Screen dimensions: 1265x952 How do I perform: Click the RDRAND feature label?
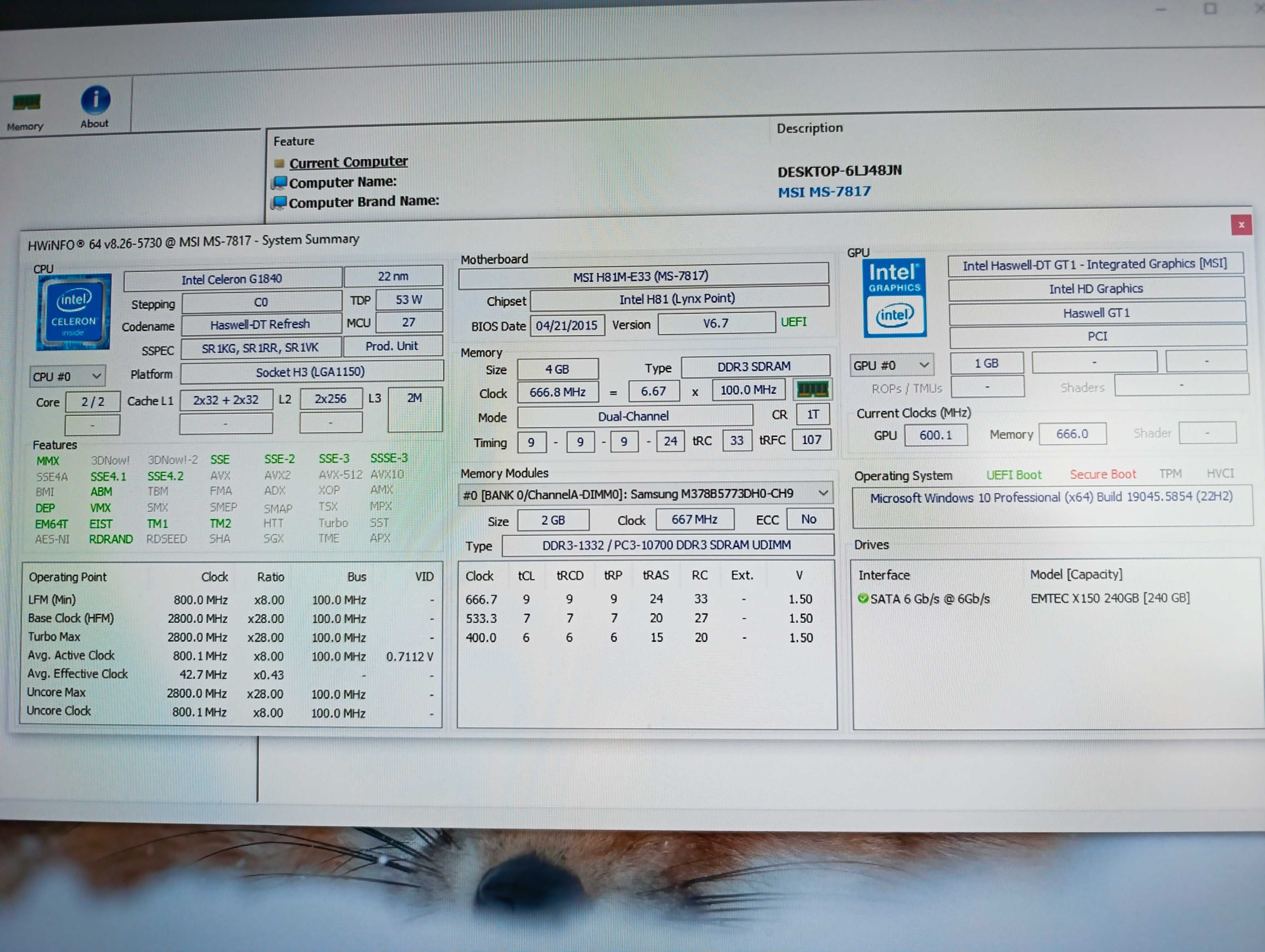click(x=111, y=539)
